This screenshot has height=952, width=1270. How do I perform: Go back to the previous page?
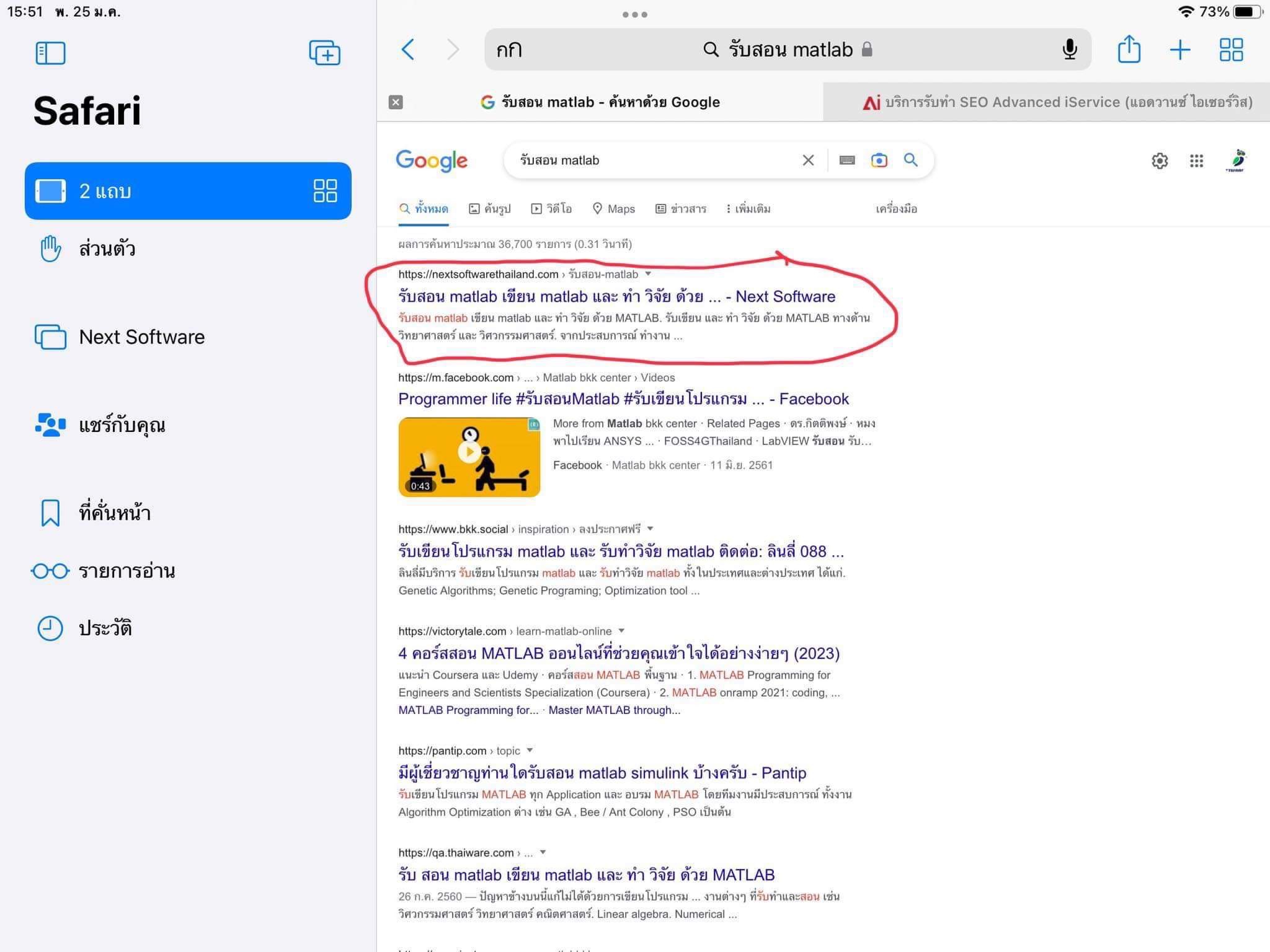(x=407, y=50)
